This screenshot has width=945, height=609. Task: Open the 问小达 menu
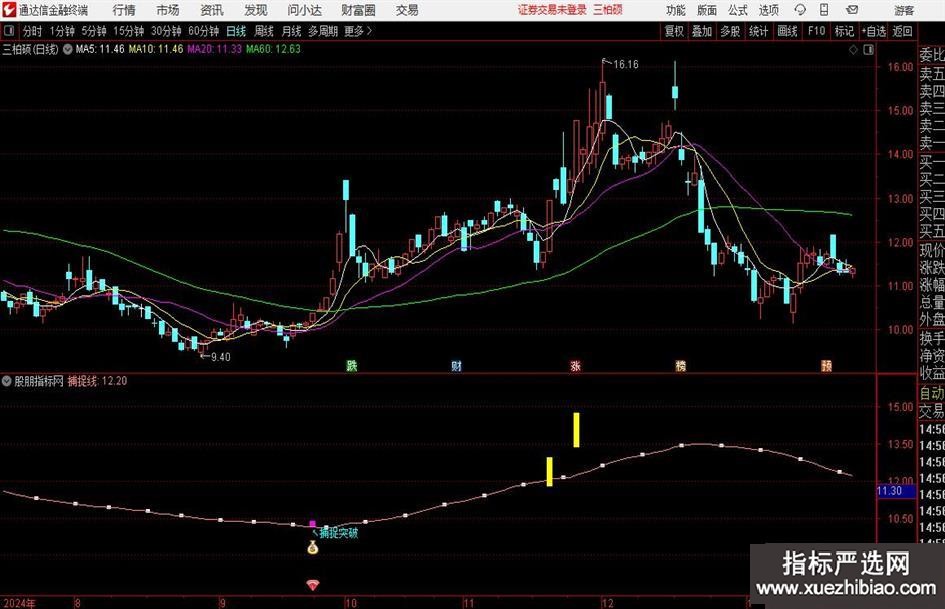304,10
